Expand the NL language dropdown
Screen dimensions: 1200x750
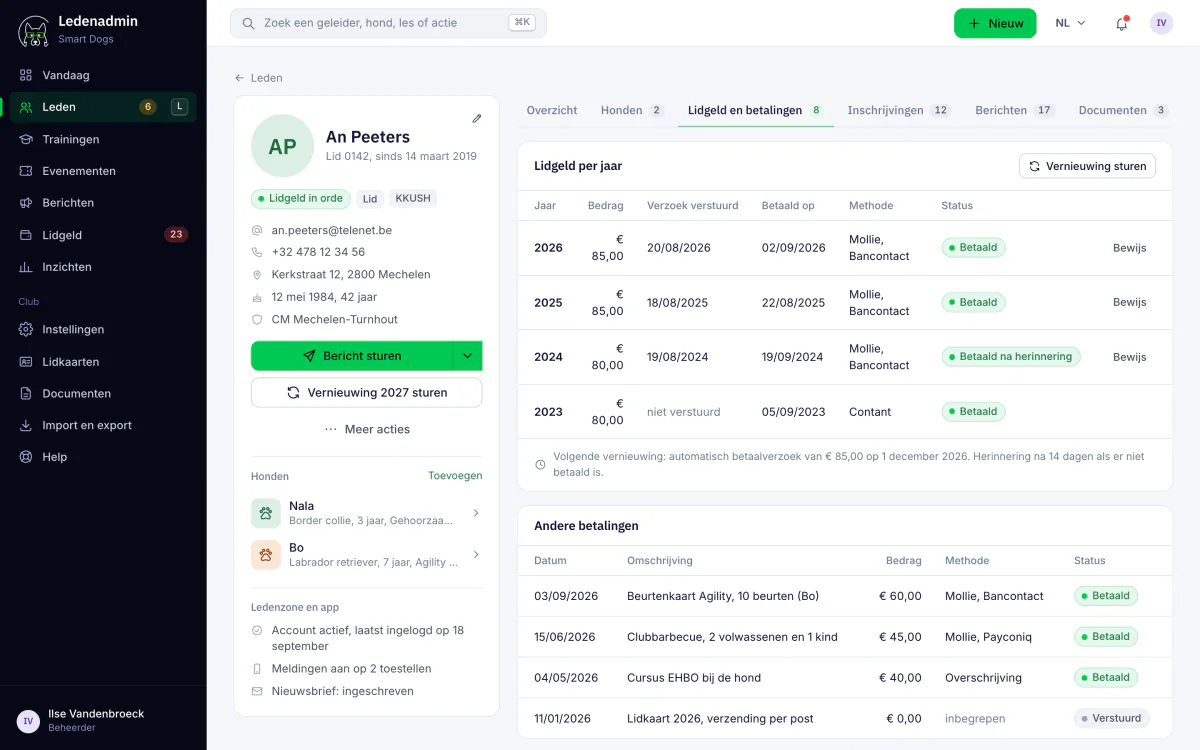(x=1070, y=23)
